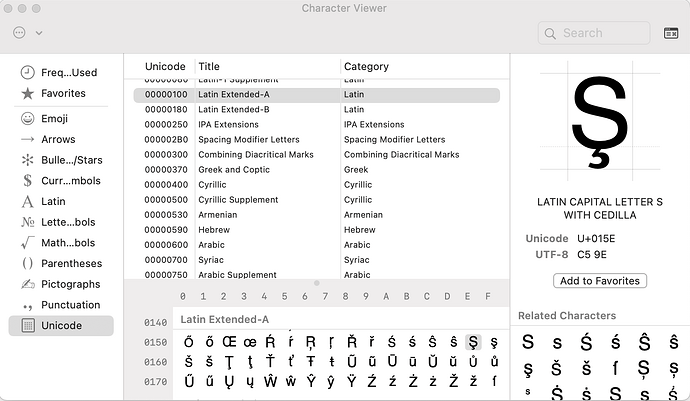Pick Š caron in Related Characters
Viewport: 690px width, 401px height.
tap(557, 368)
